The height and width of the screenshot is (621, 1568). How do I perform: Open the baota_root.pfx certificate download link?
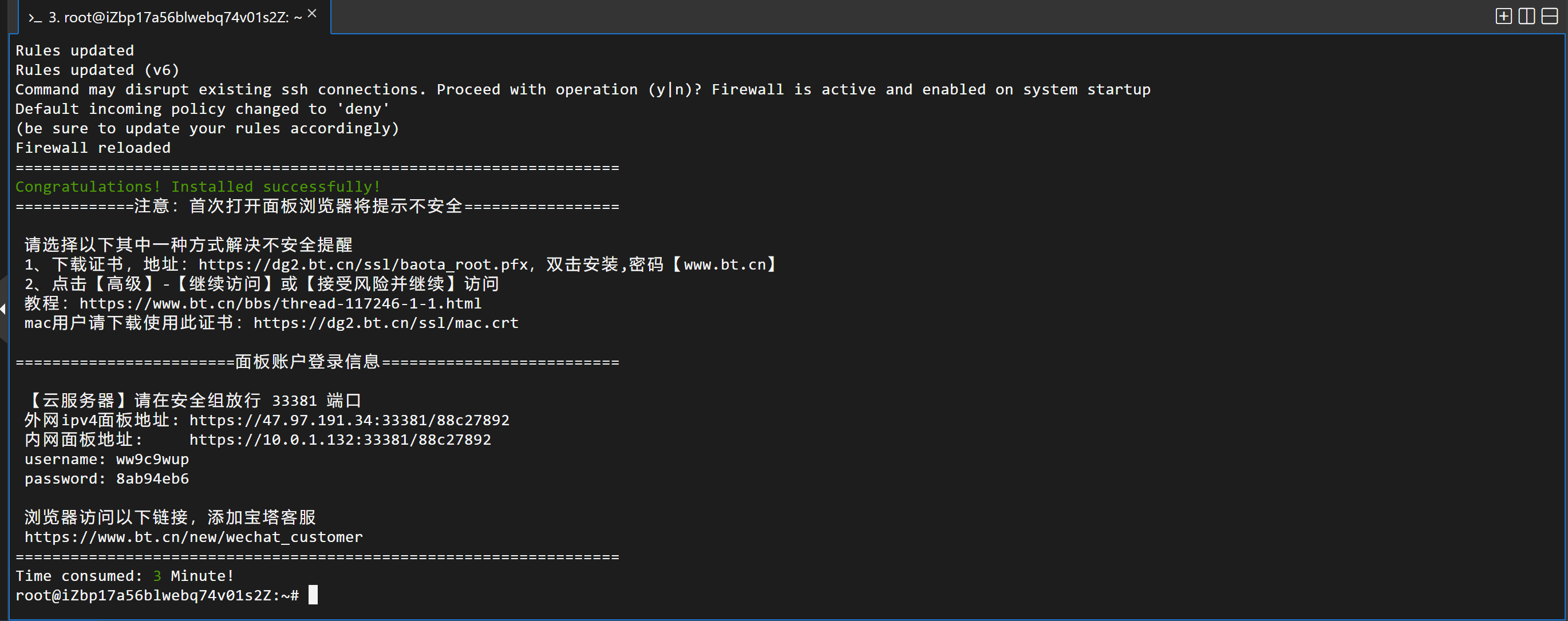(x=363, y=265)
